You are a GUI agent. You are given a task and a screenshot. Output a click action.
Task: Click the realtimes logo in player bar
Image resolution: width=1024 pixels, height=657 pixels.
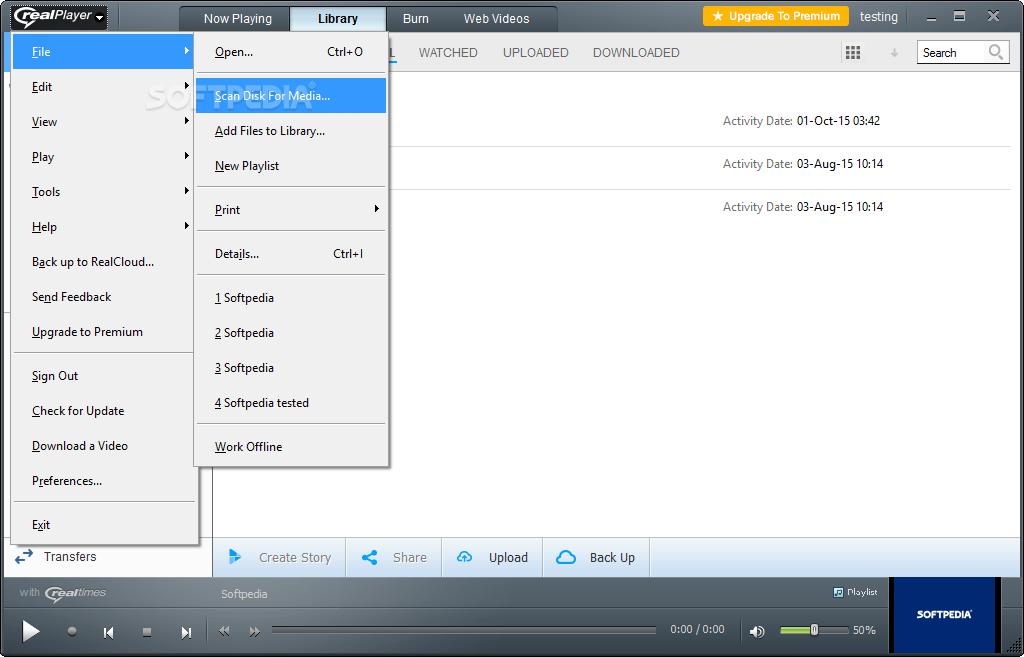(x=75, y=593)
